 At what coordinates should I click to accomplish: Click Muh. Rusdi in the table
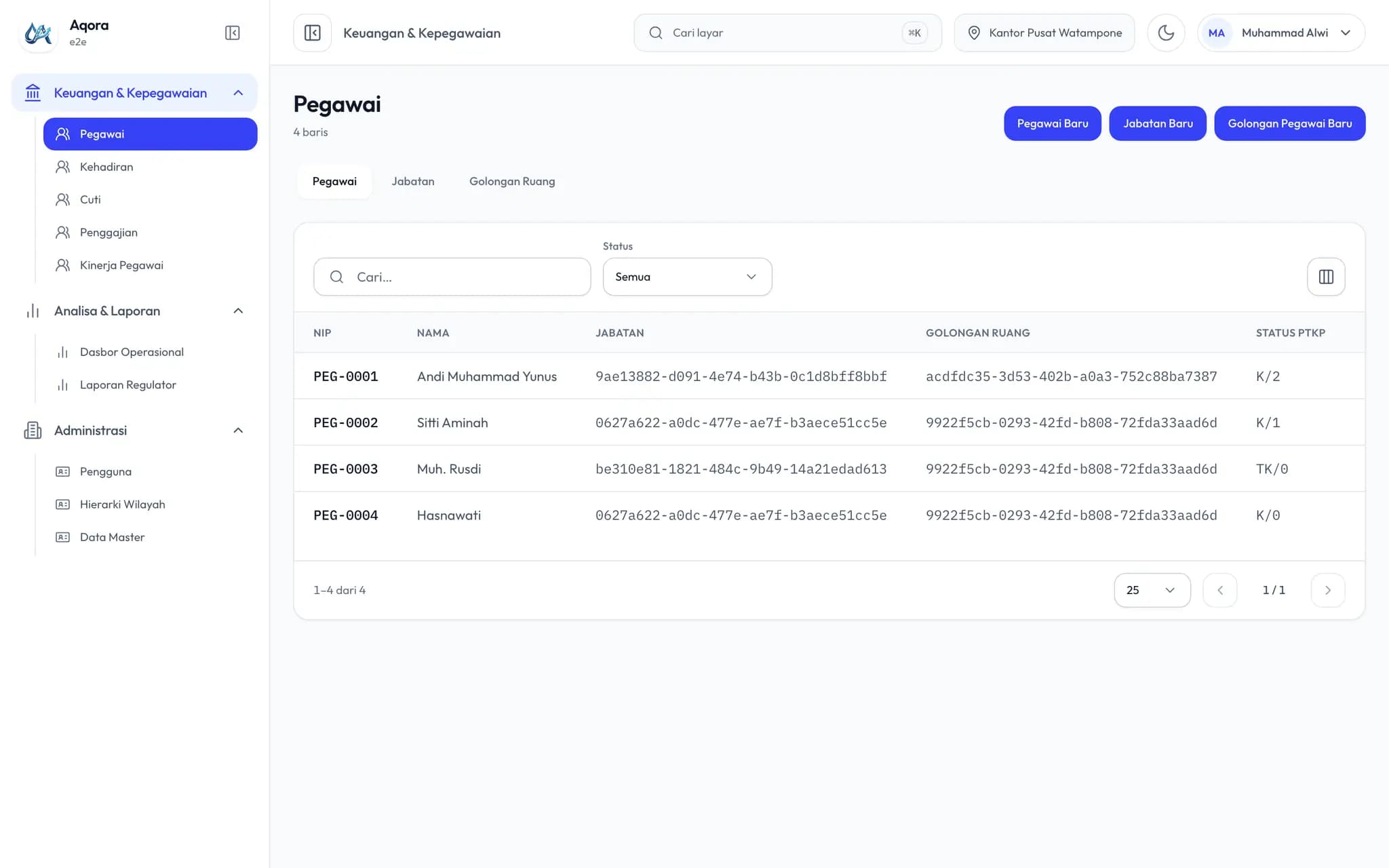coord(449,469)
